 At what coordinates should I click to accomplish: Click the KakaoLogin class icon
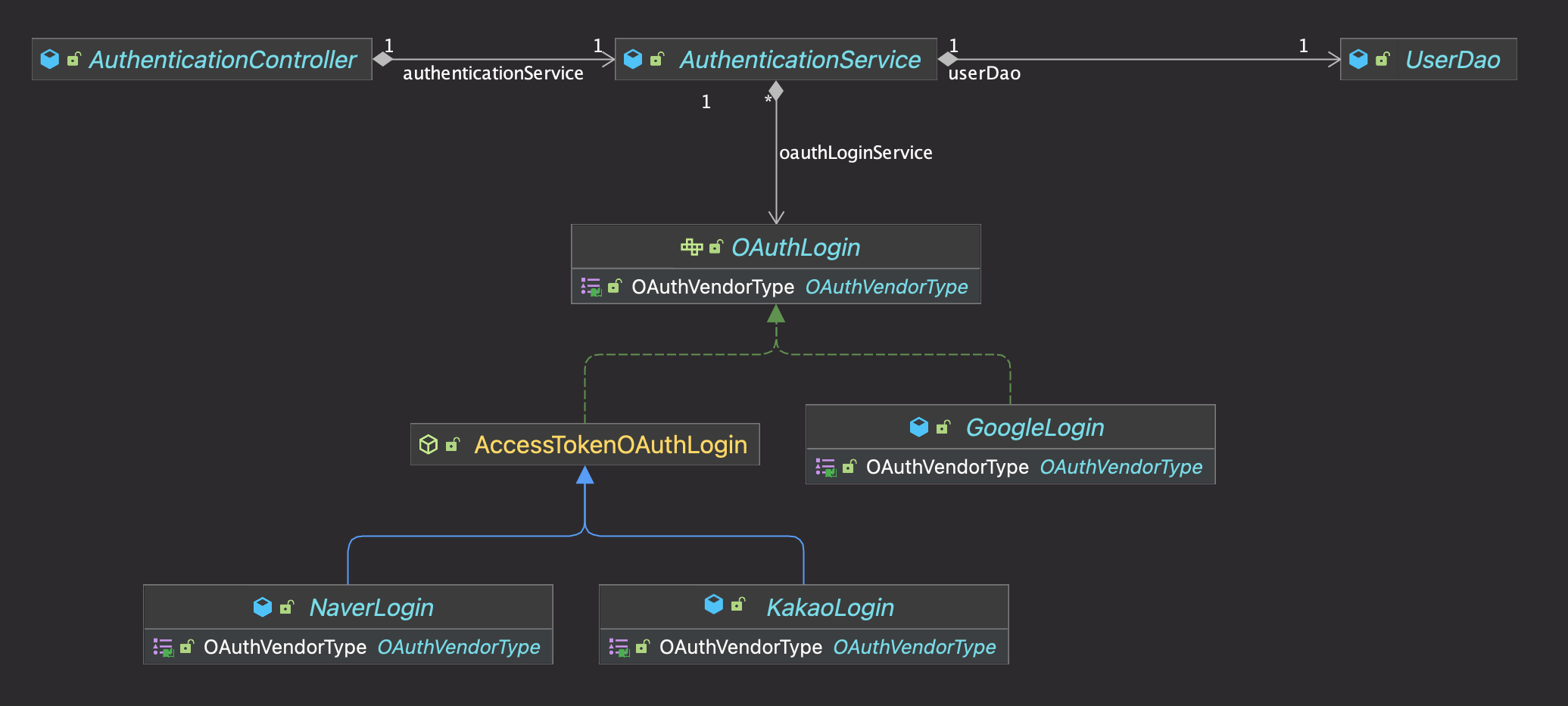[x=713, y=604]
